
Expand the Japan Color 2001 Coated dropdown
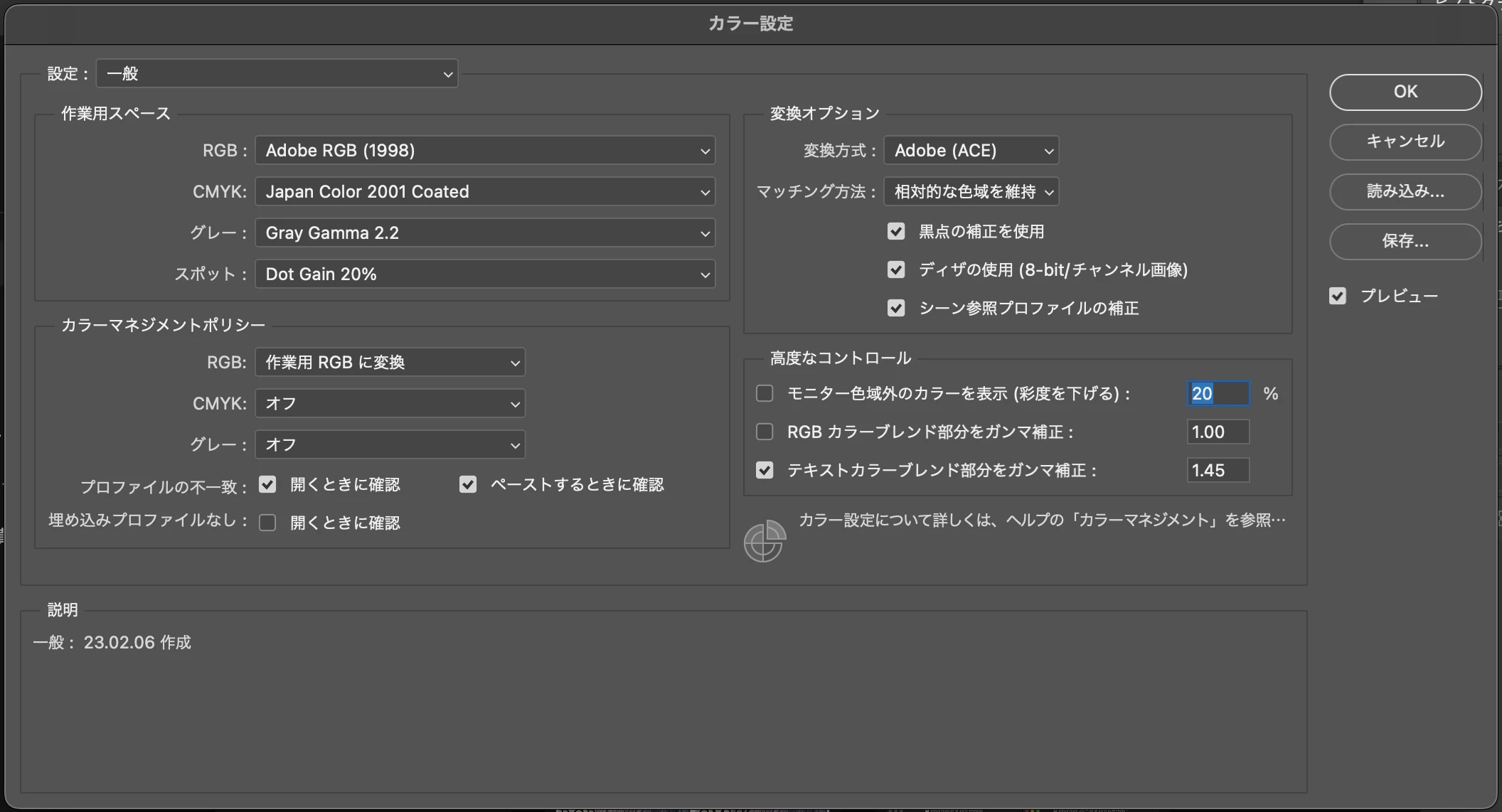point(485,191)
